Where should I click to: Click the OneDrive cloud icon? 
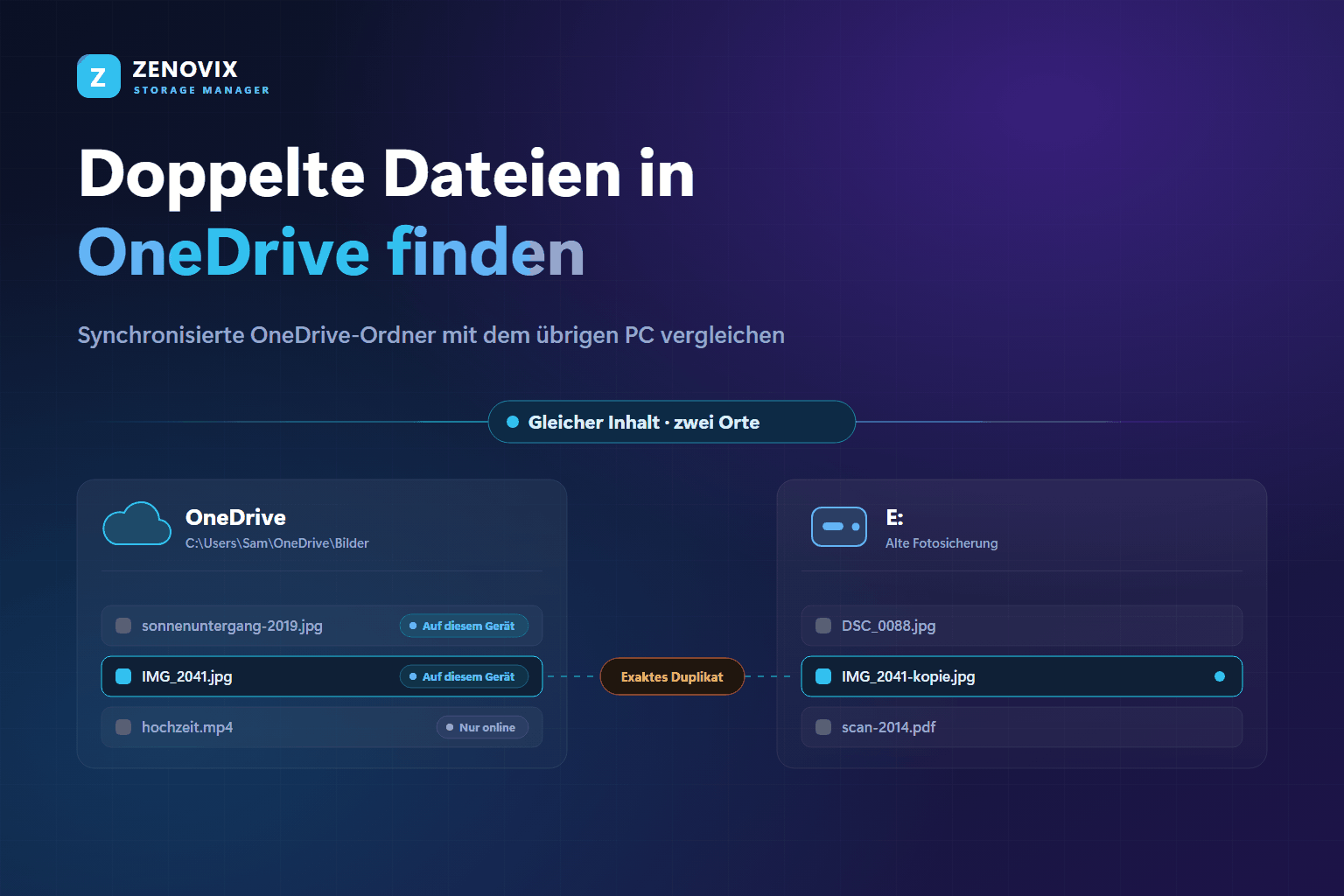coord(137,524)
